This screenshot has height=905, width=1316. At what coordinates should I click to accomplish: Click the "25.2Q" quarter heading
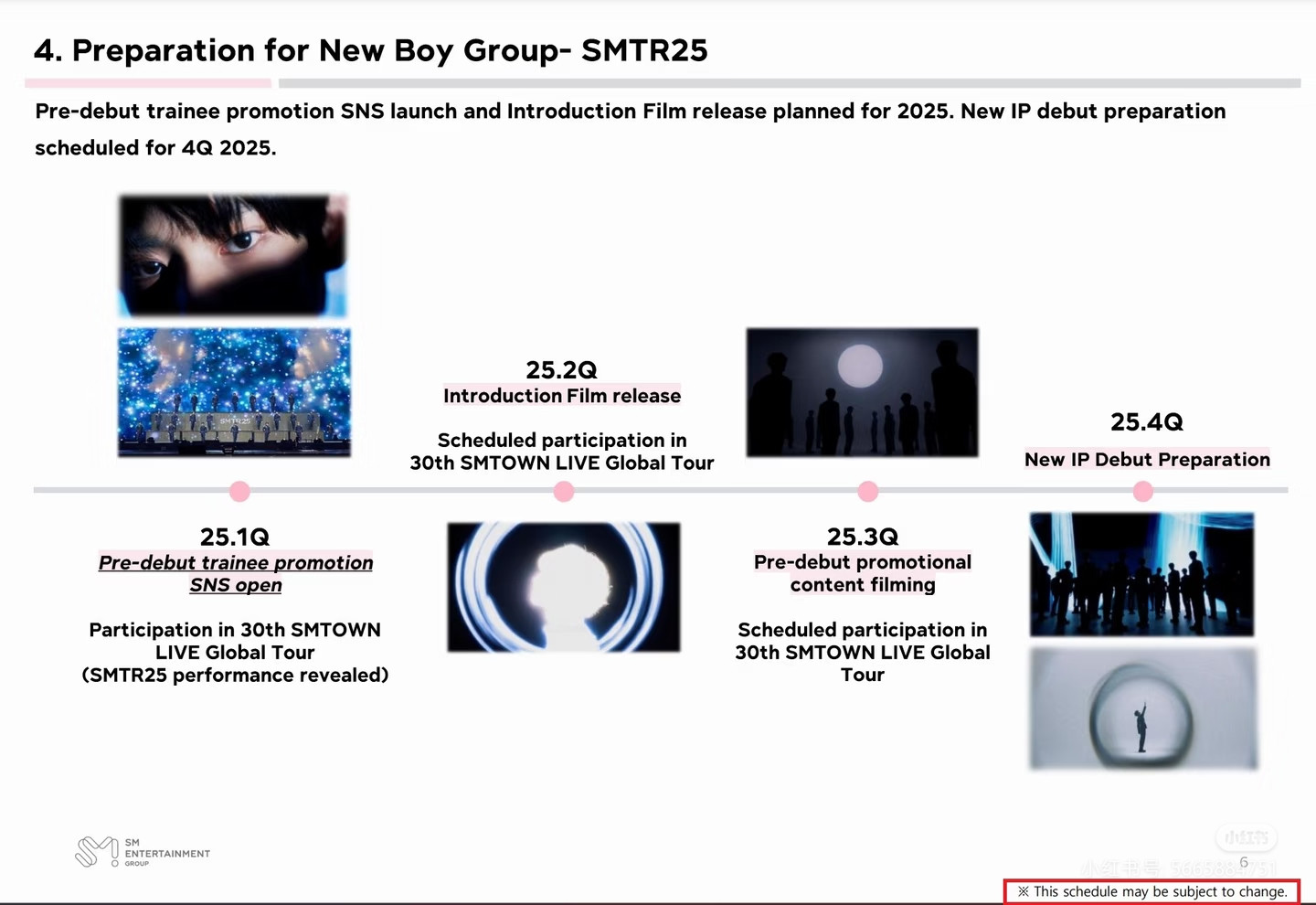(561, 370)
